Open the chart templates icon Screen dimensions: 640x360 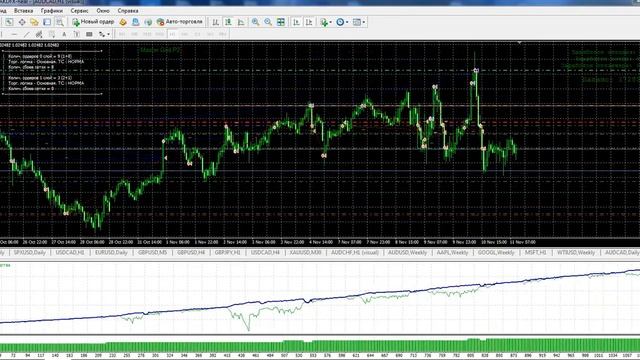click(357, 22)
